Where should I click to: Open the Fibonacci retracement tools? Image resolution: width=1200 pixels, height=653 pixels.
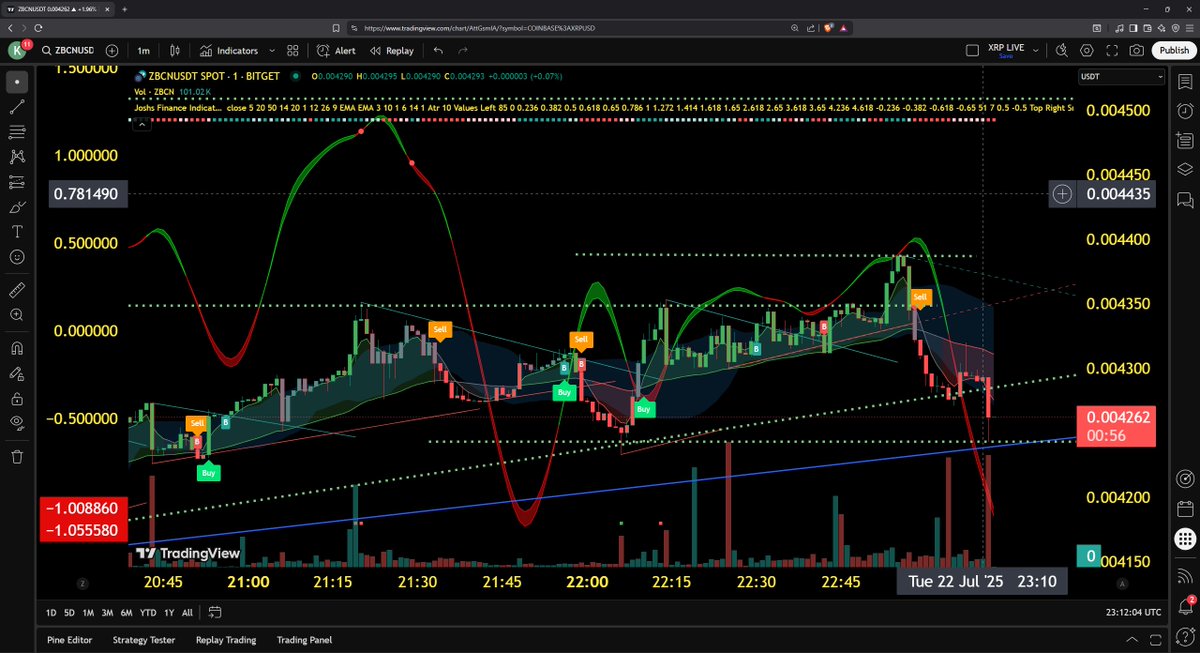pos(17,132)
